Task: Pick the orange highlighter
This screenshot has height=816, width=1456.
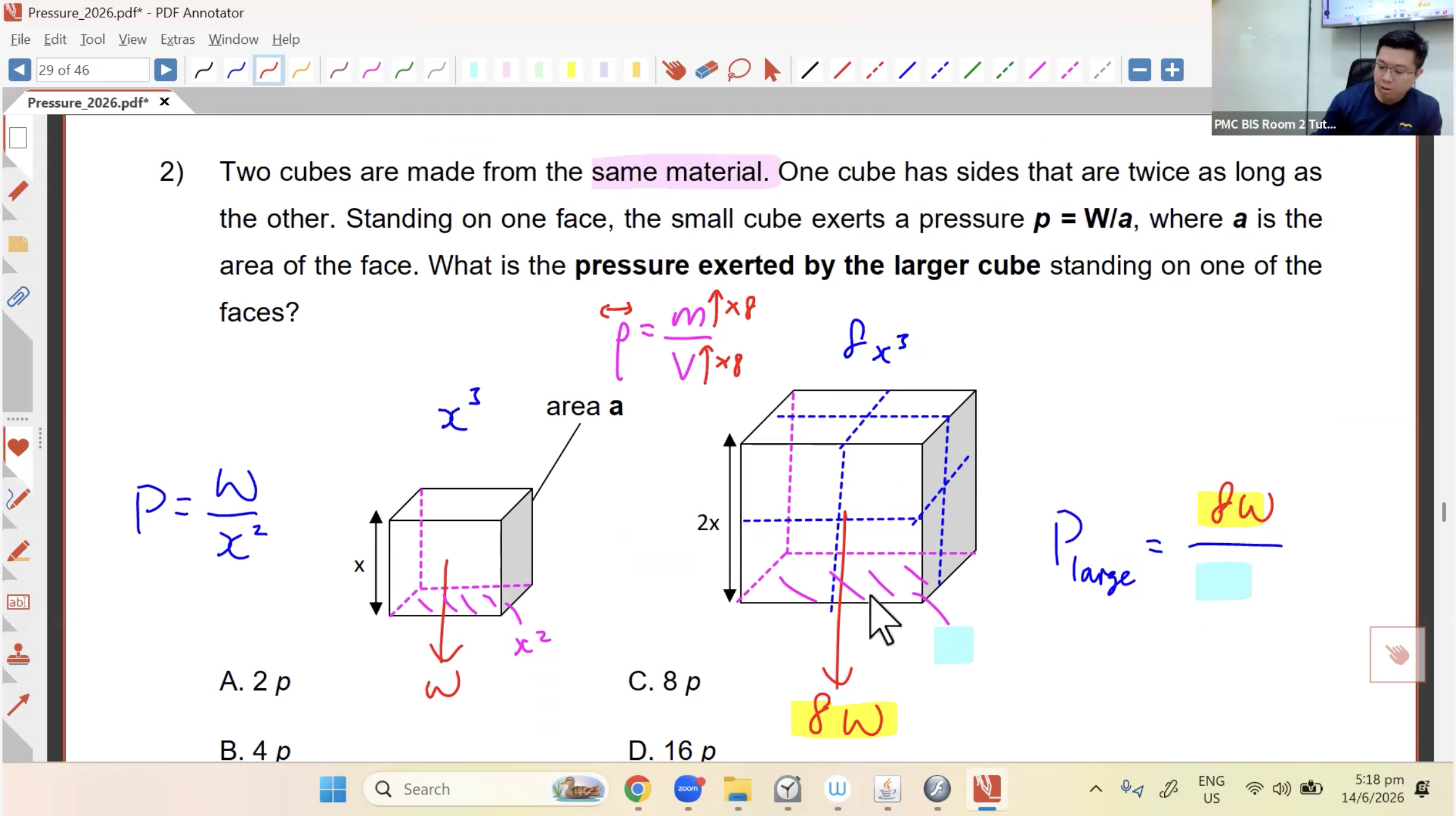Action: pos(636,70)
